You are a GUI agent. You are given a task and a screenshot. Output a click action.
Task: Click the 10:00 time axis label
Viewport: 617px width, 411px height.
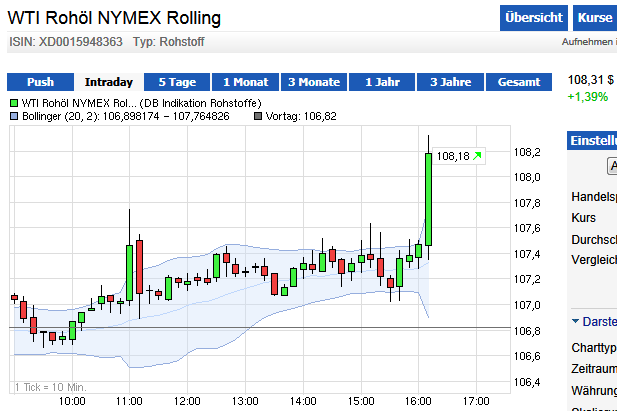tap(72, 401)
